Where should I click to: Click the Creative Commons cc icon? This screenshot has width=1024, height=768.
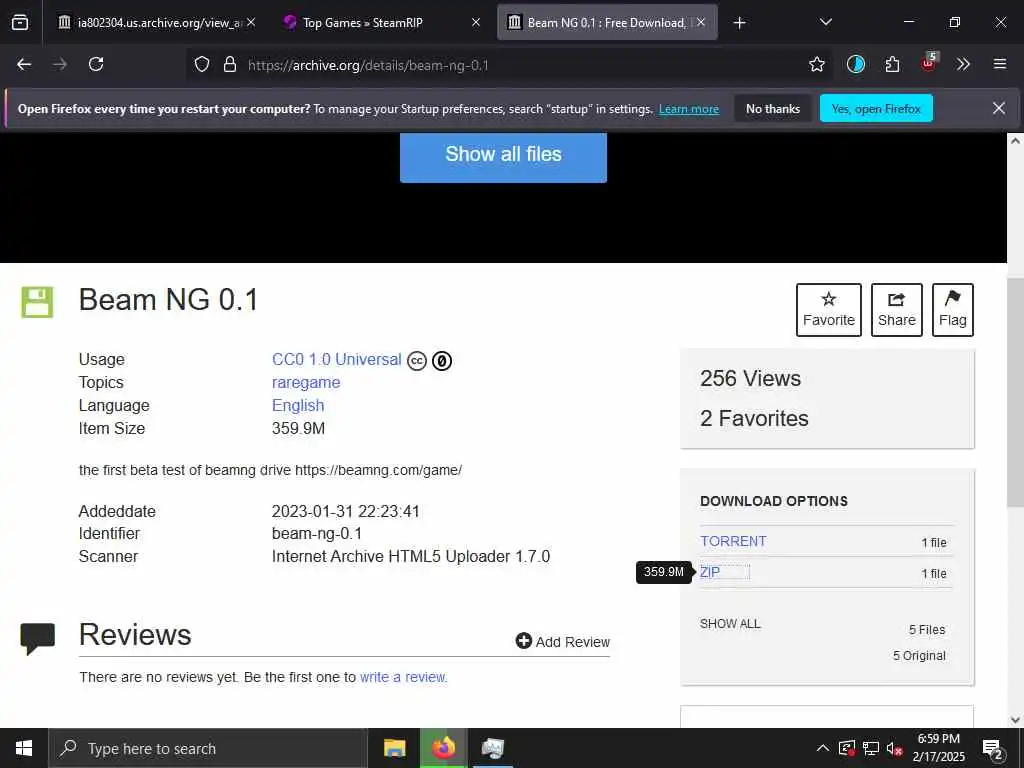417,360
